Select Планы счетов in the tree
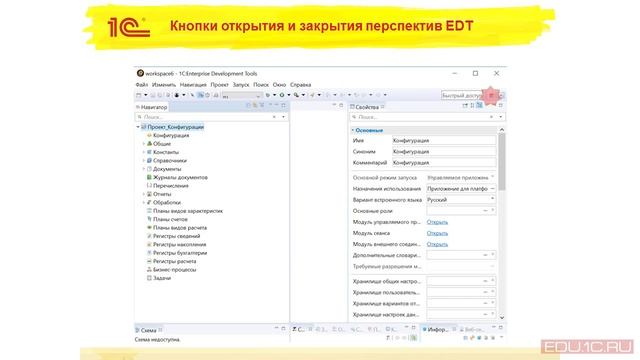Screen dimensions: 640x360 coord(170,219)
